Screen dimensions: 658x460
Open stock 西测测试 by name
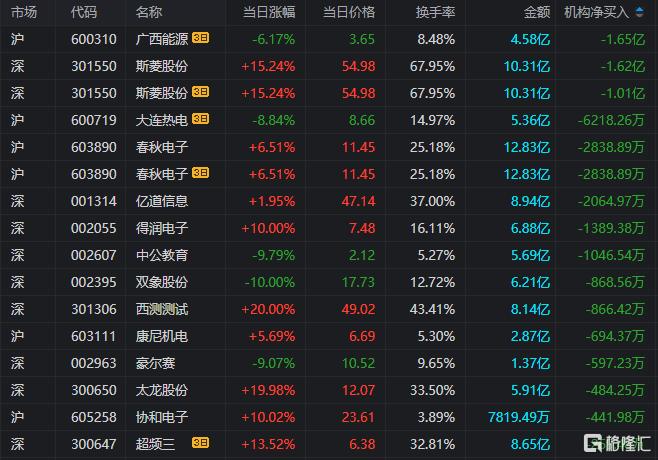(162, 309)
